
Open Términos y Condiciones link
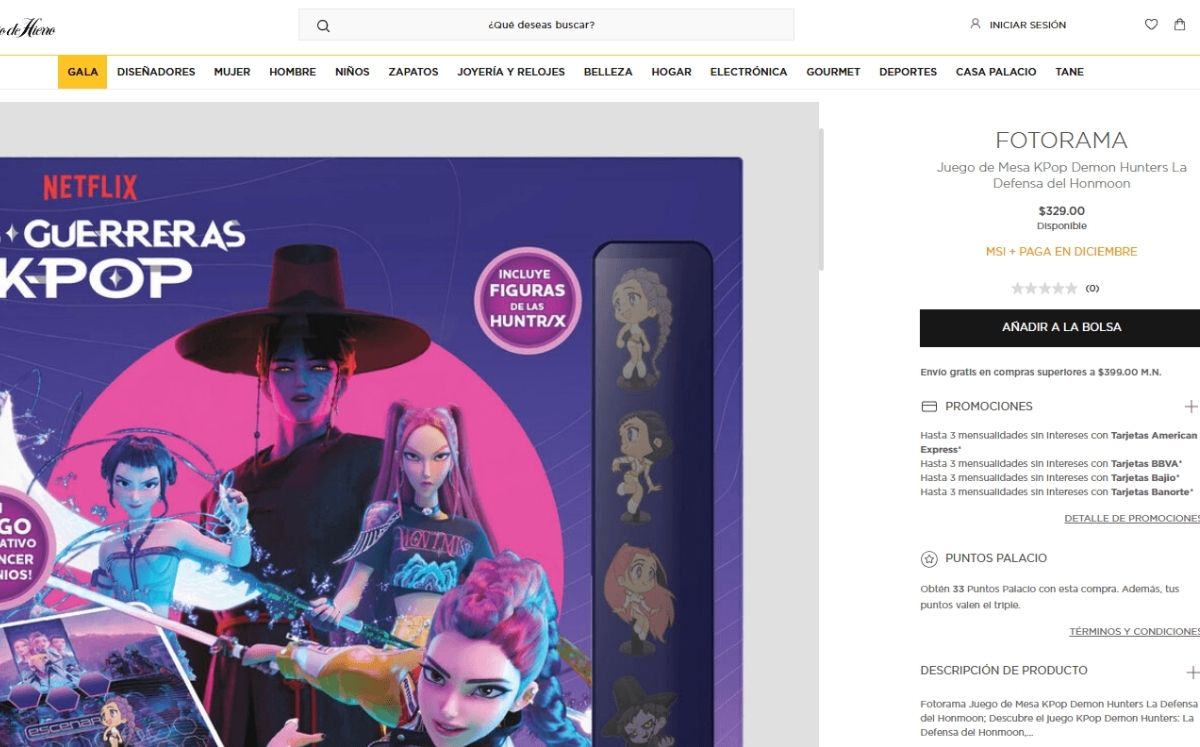click(x=1134, y=632)
